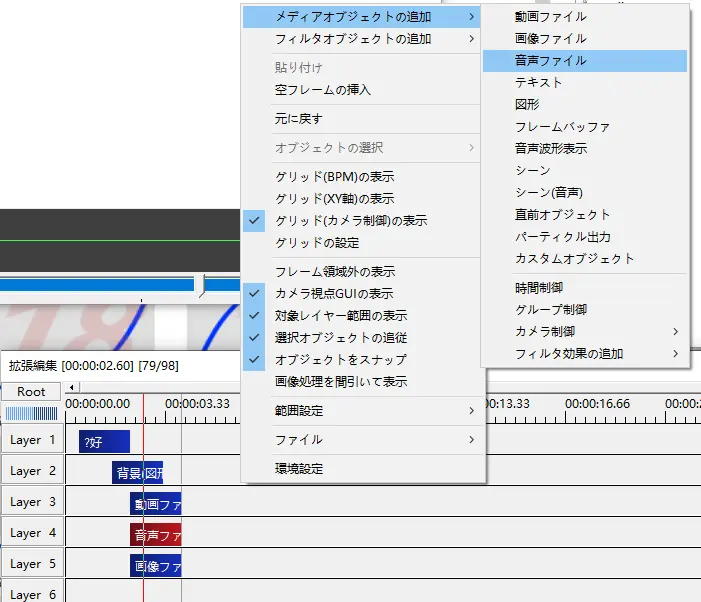Click the timeline zoom scale bars
Viewport: 701px width, 602px height.
click(x=31, y=414)
